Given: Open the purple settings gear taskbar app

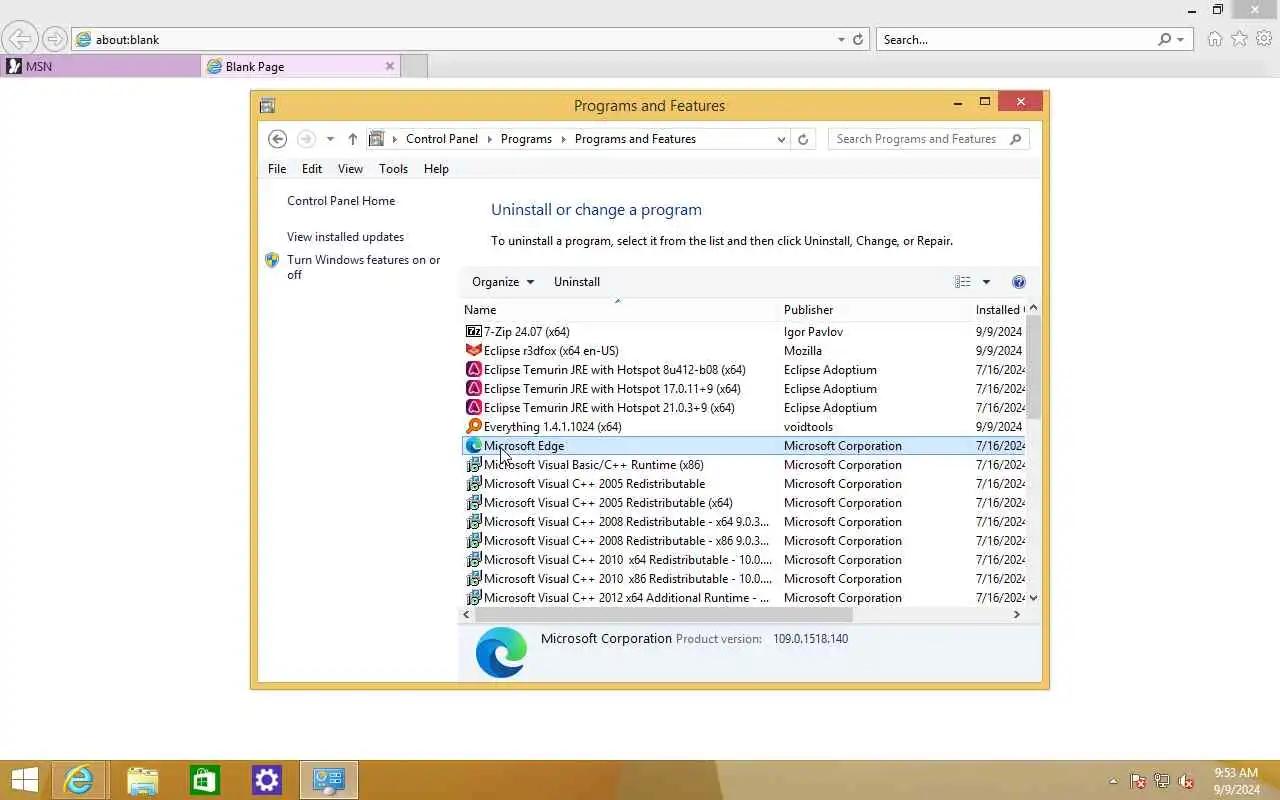Looking at the screenshot, I should [266, 780].
